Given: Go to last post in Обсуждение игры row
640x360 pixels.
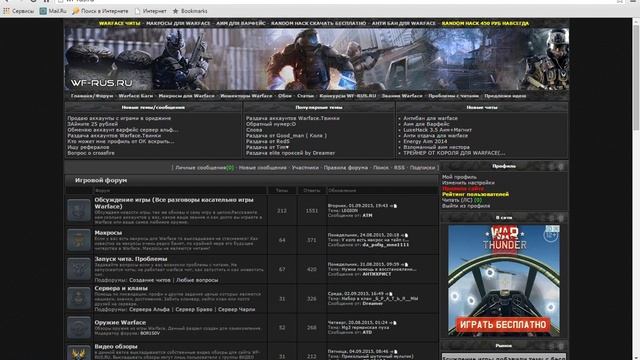Looking at the screenshot, I should [394, 206].
